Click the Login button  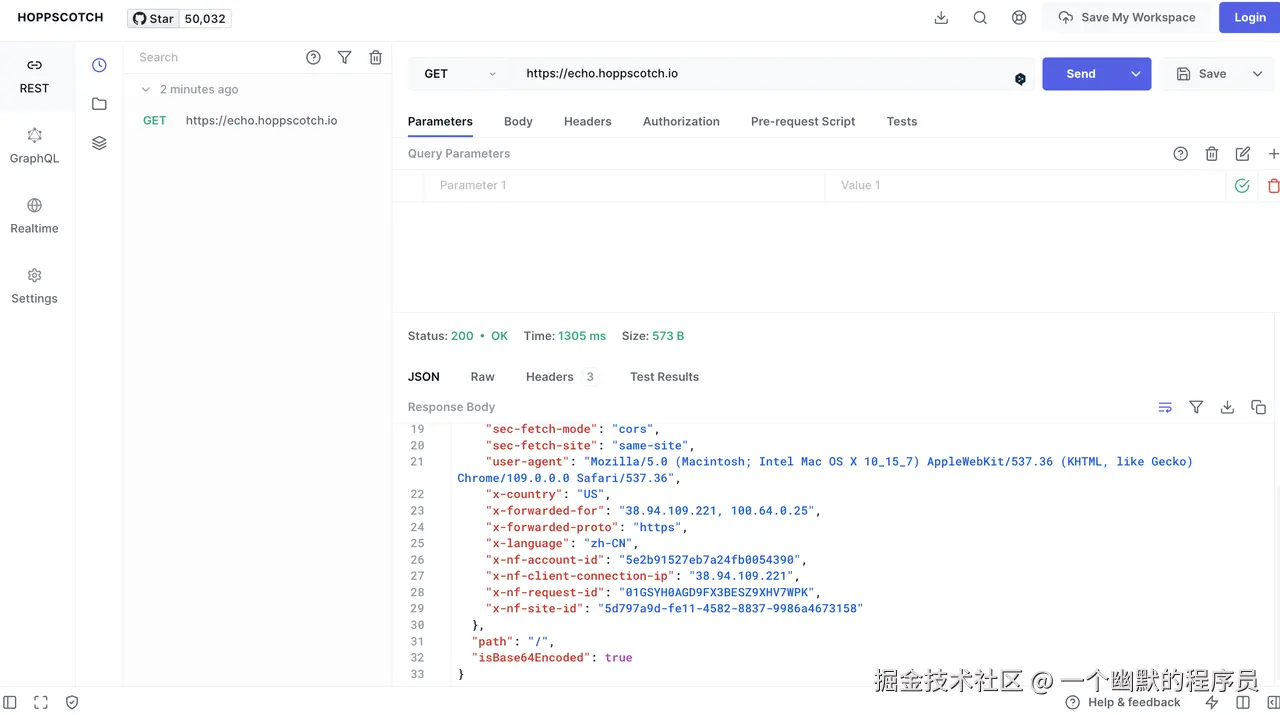[x=1249, y=17]
